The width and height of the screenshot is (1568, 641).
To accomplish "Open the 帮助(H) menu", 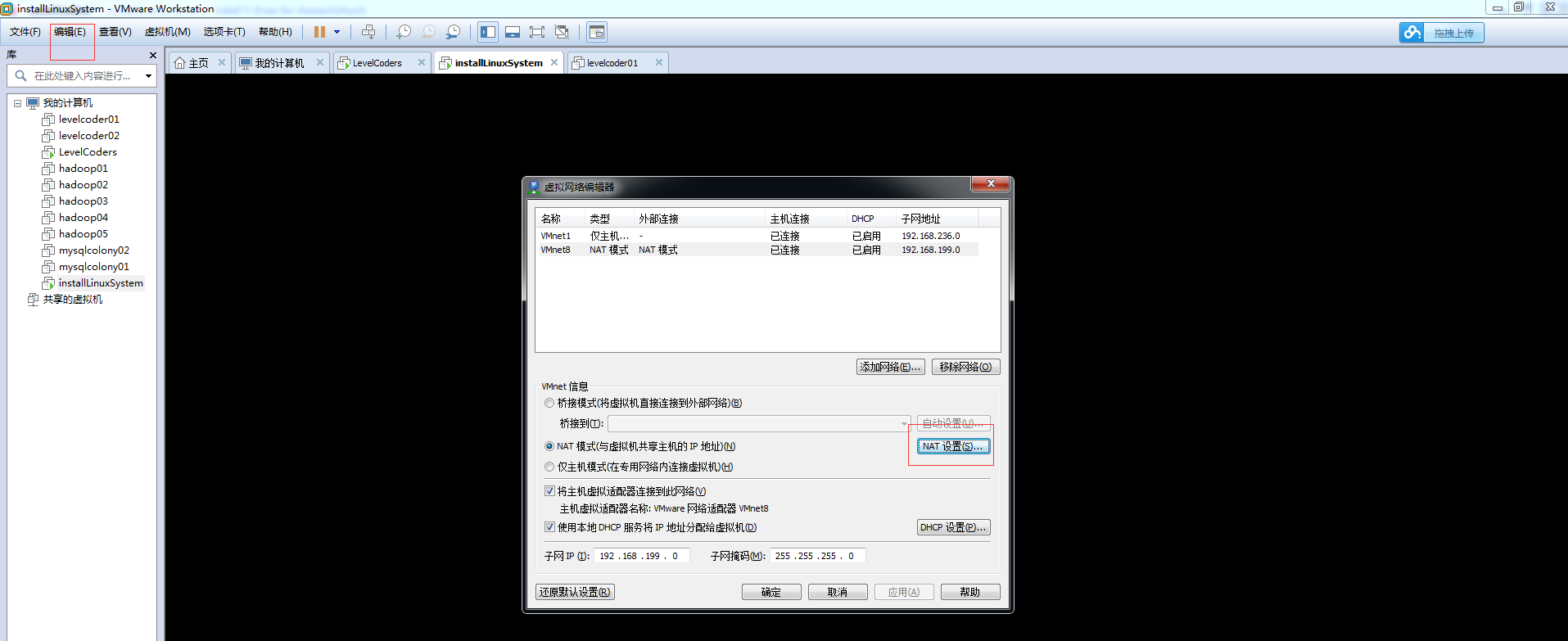I will (x=275, y=32).
